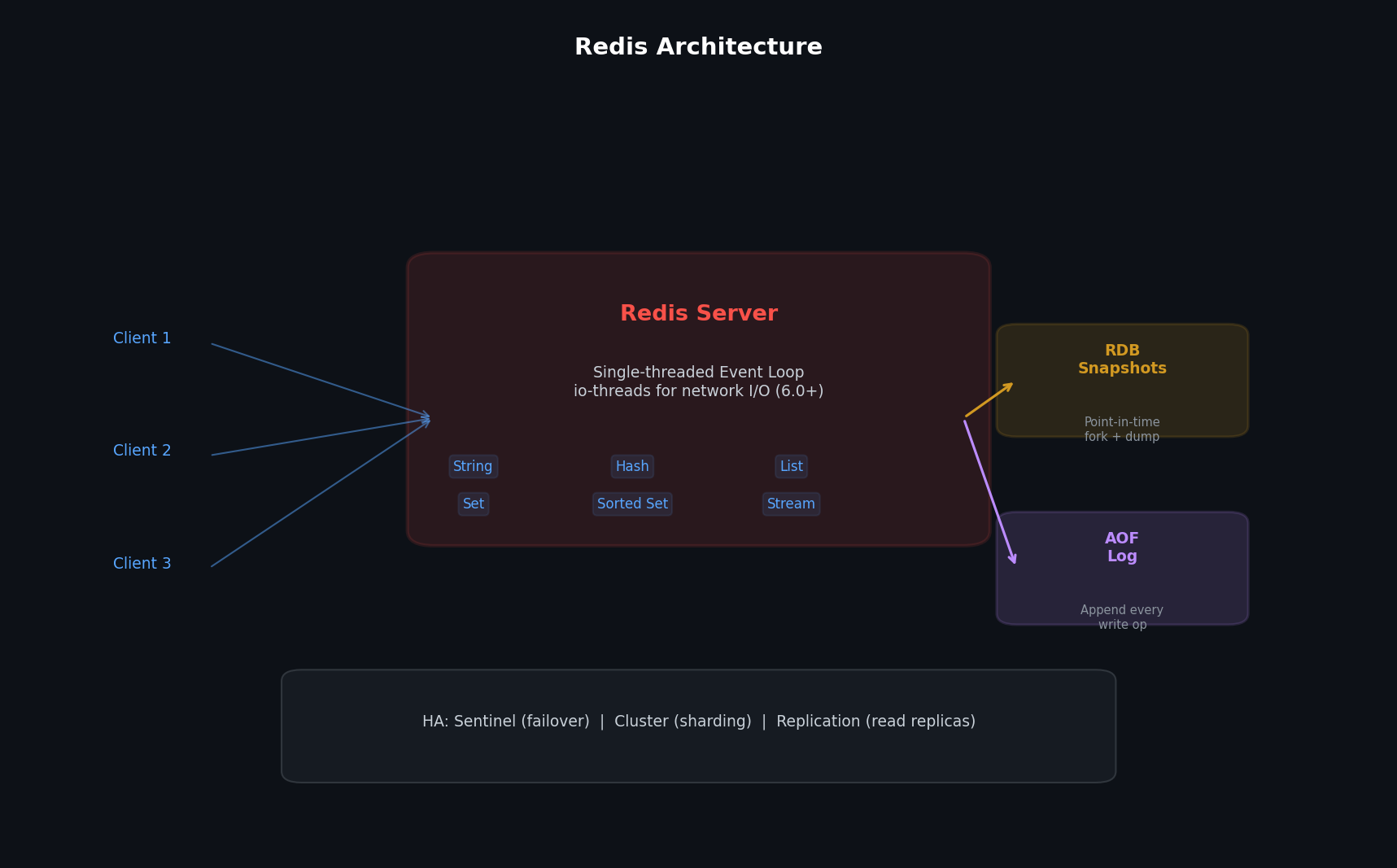
Task: Click the io-threads for network I/O line
Action: point(698,391)
